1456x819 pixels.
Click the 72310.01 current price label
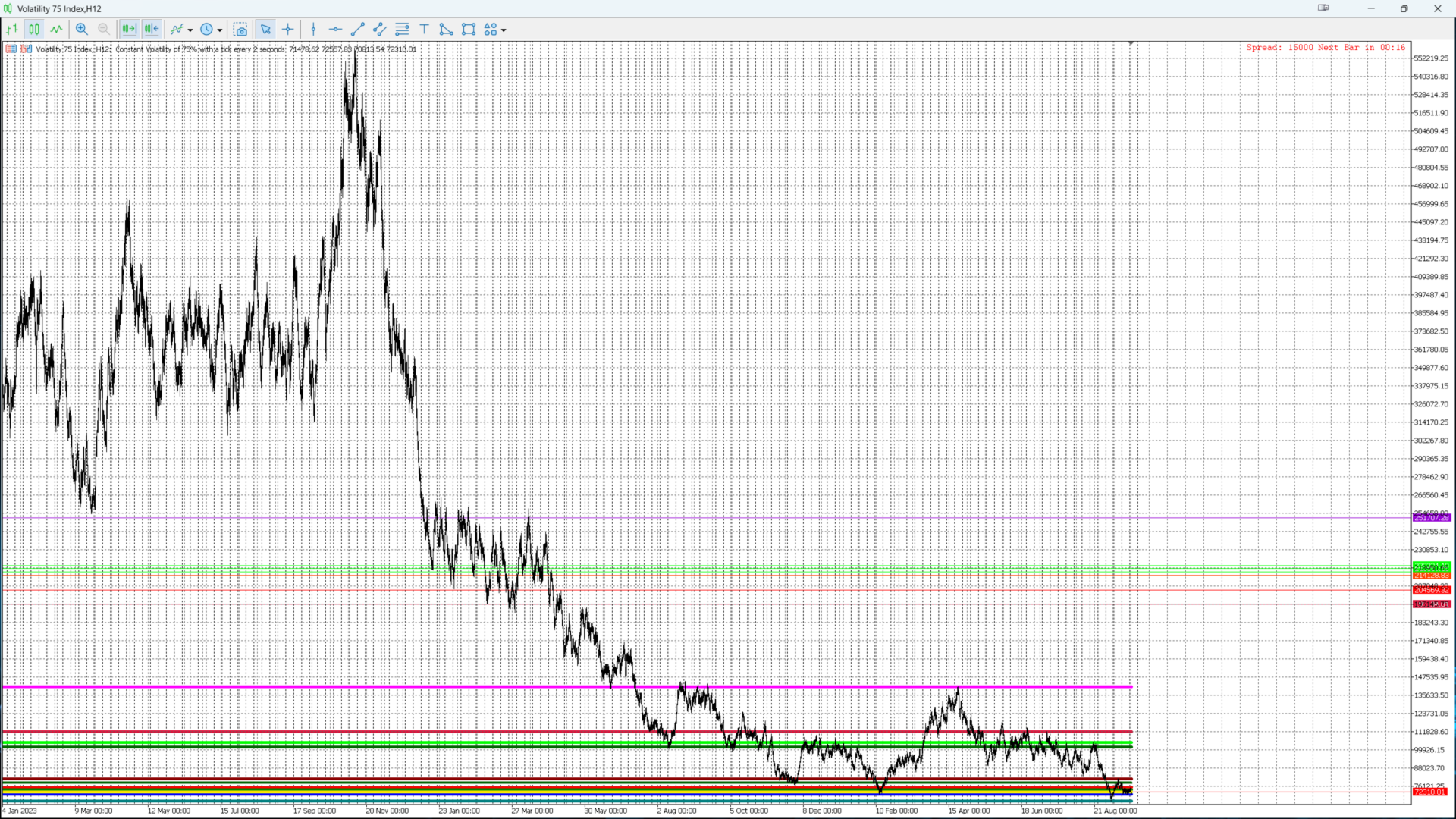click(x=1429, y=792)
